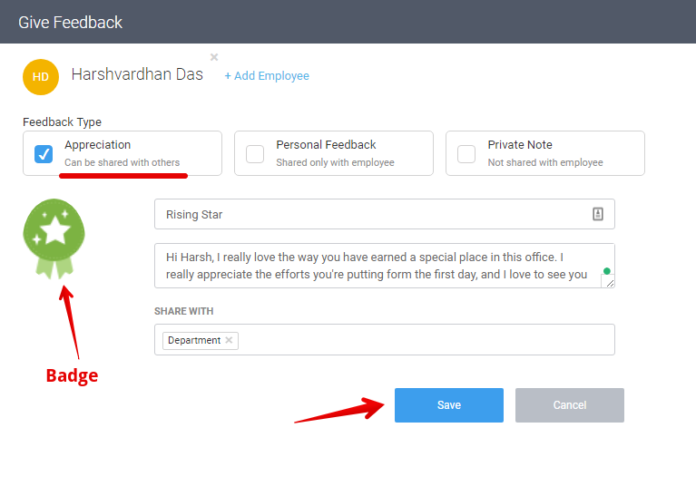Open the Rising Star badge title field
This screenshot has width=696, height=486.
coord(370,214)
